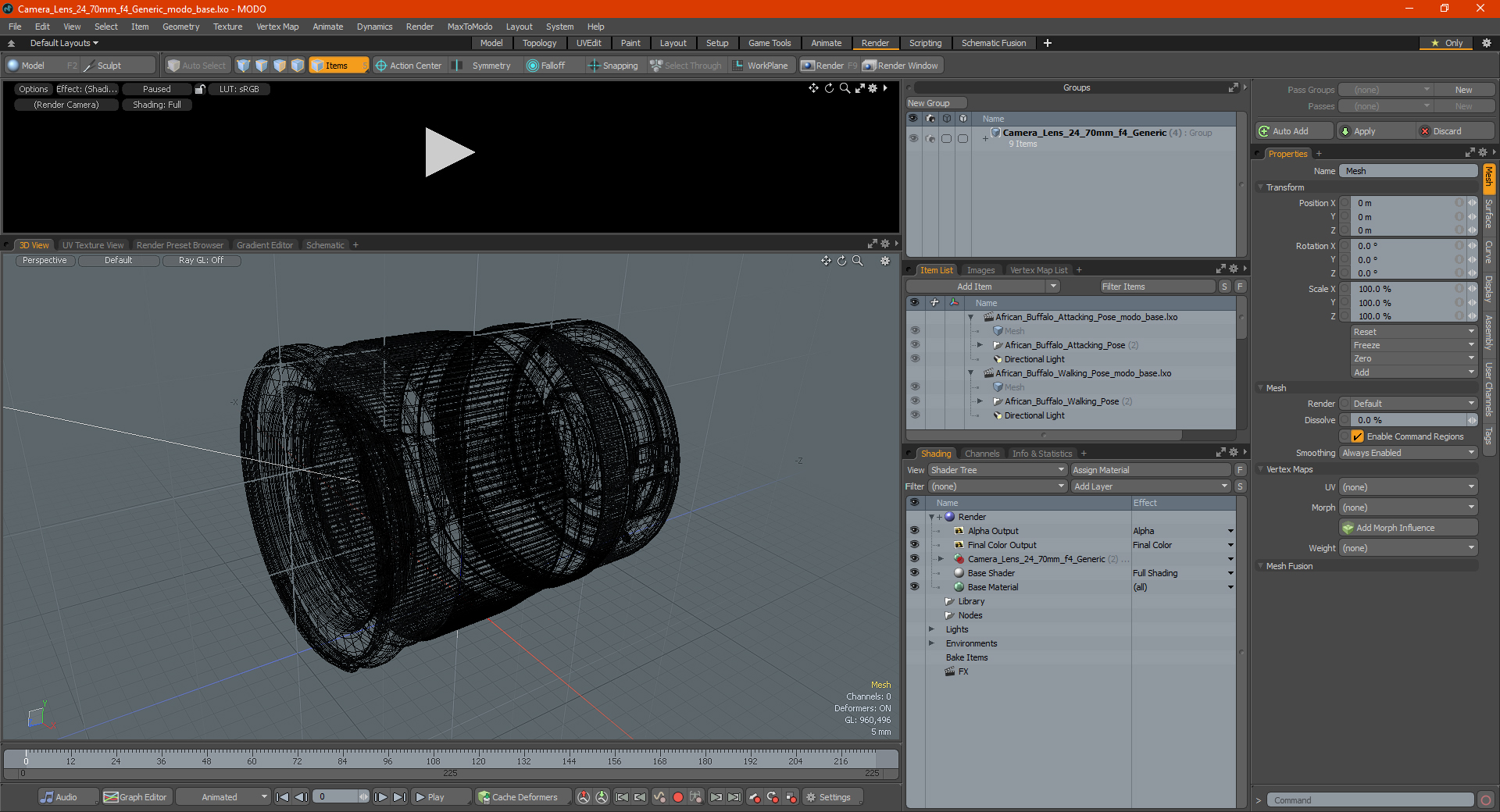The height and width of the screenshot is (812, 1500).
Task: Click the 3D view rotate icon
Action: point(841,261)
